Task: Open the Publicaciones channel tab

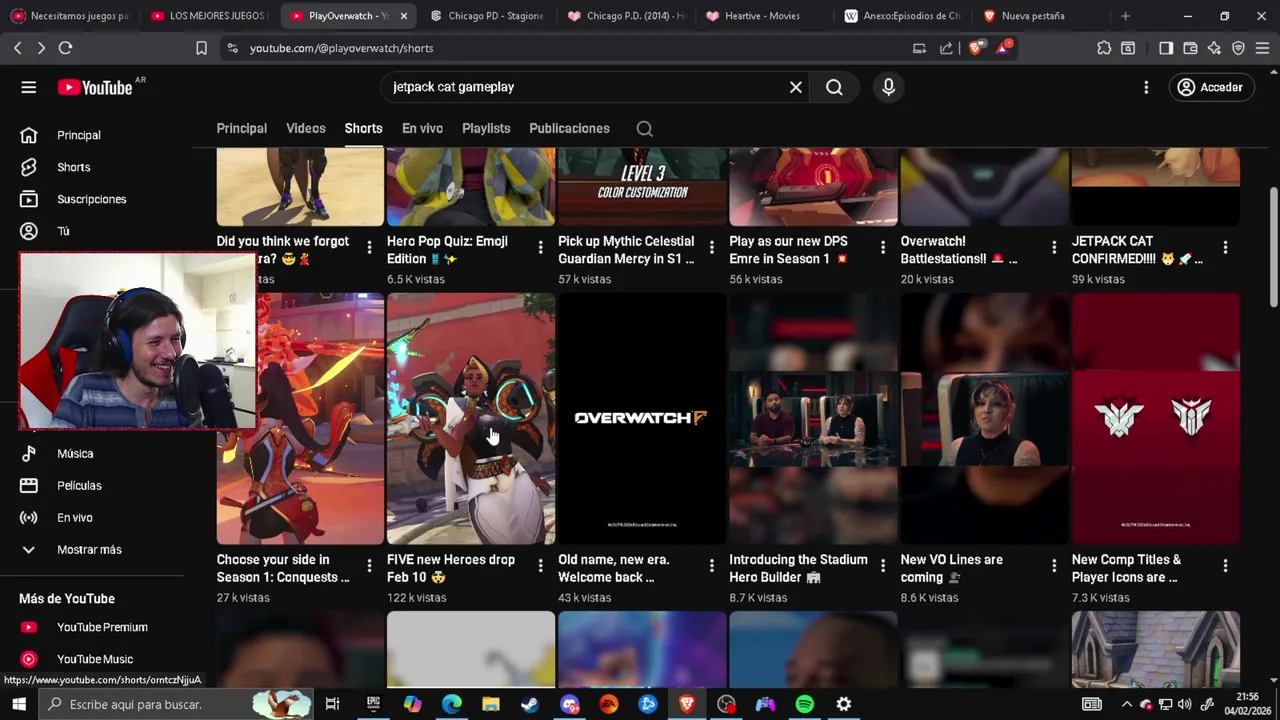Action: tap(569, 128)
